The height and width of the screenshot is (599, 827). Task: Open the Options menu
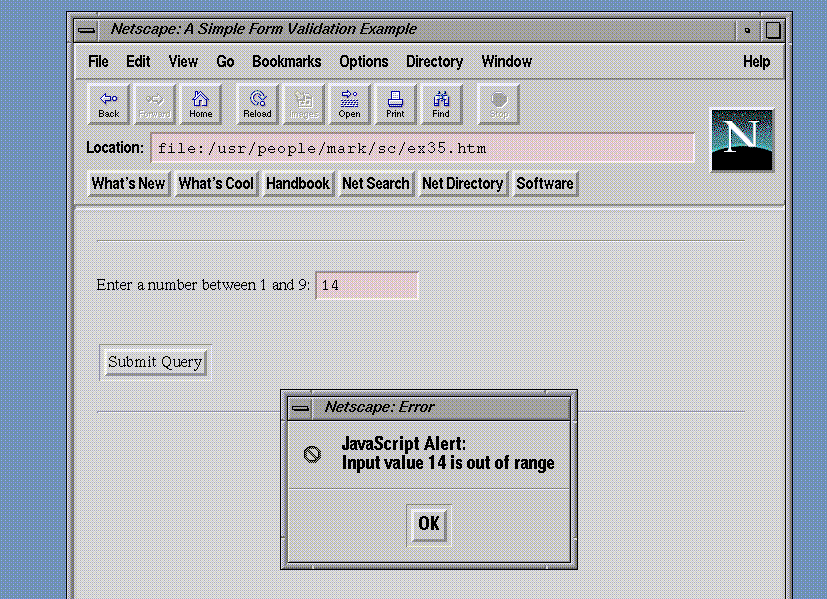363,62
